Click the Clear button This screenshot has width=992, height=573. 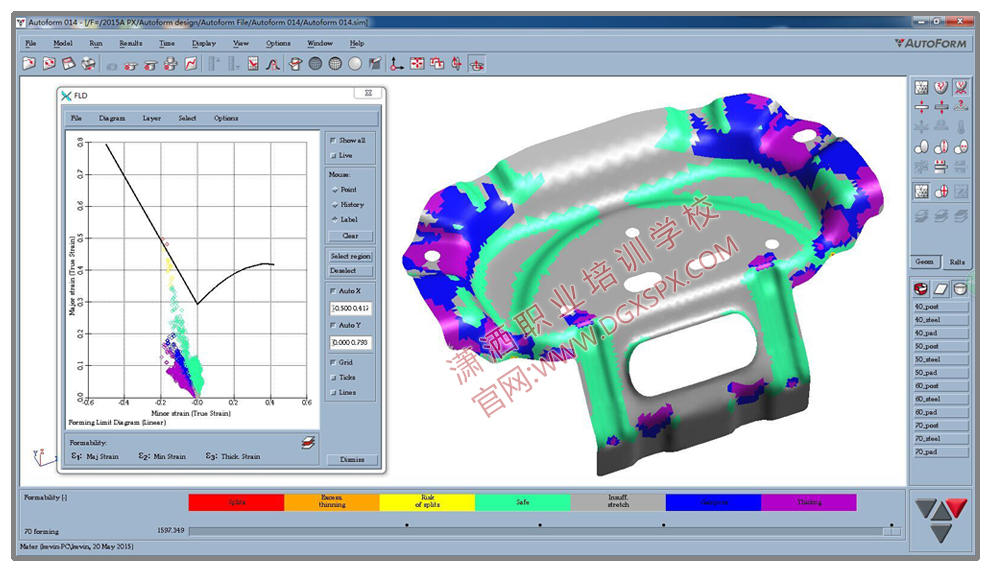point(350,236)
